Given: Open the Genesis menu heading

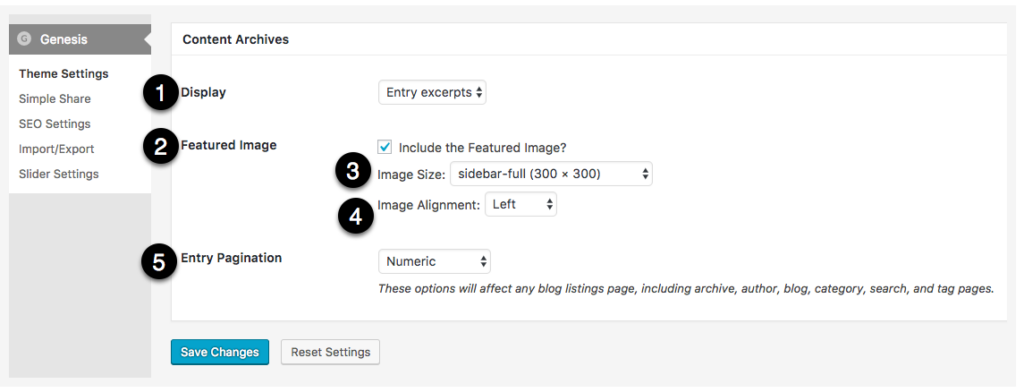Looking at the screenshot, I should tap(80, 39).
